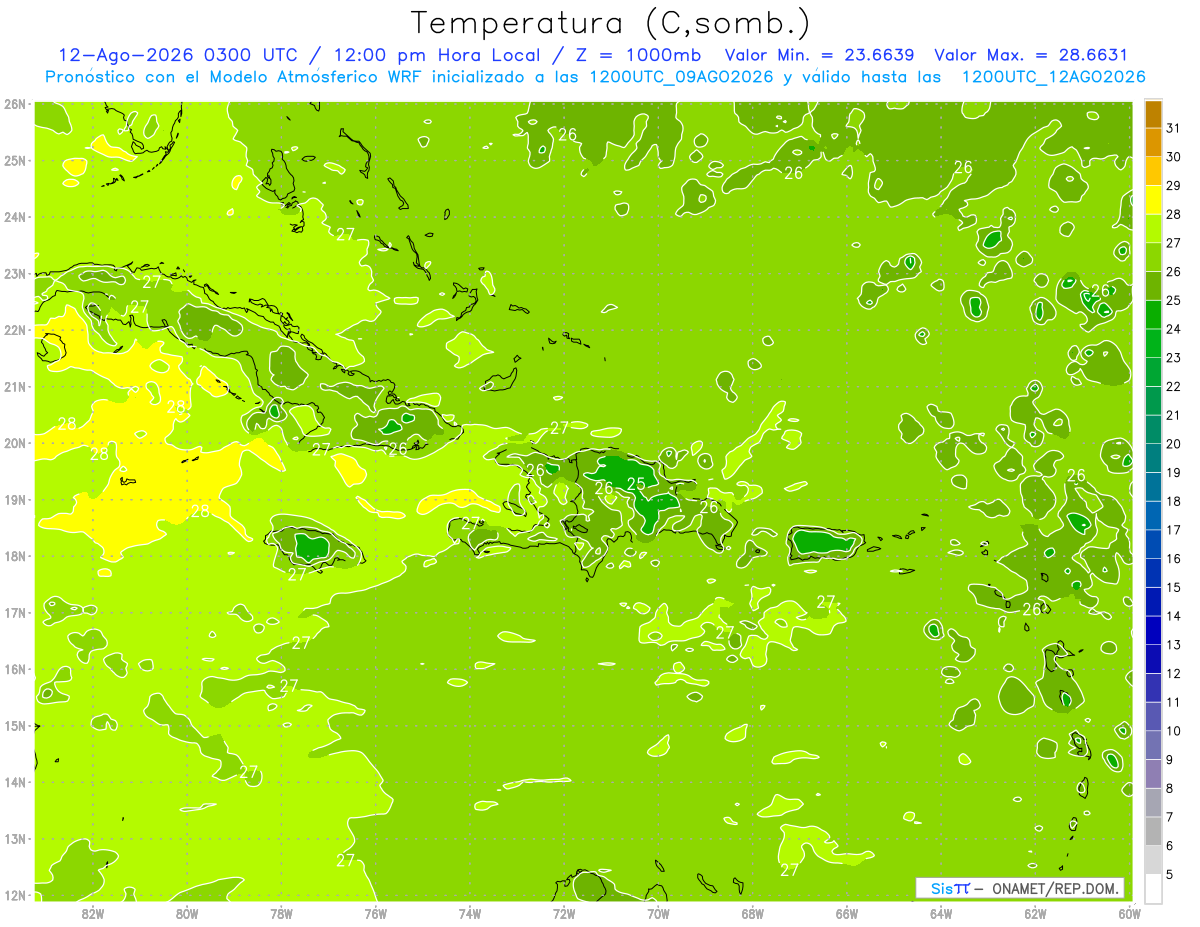The height and width of the screenshot is (927, 1200).
Task: Click the dark blue legend swatch between 13 and 14
Action: tap(1153, 630)
